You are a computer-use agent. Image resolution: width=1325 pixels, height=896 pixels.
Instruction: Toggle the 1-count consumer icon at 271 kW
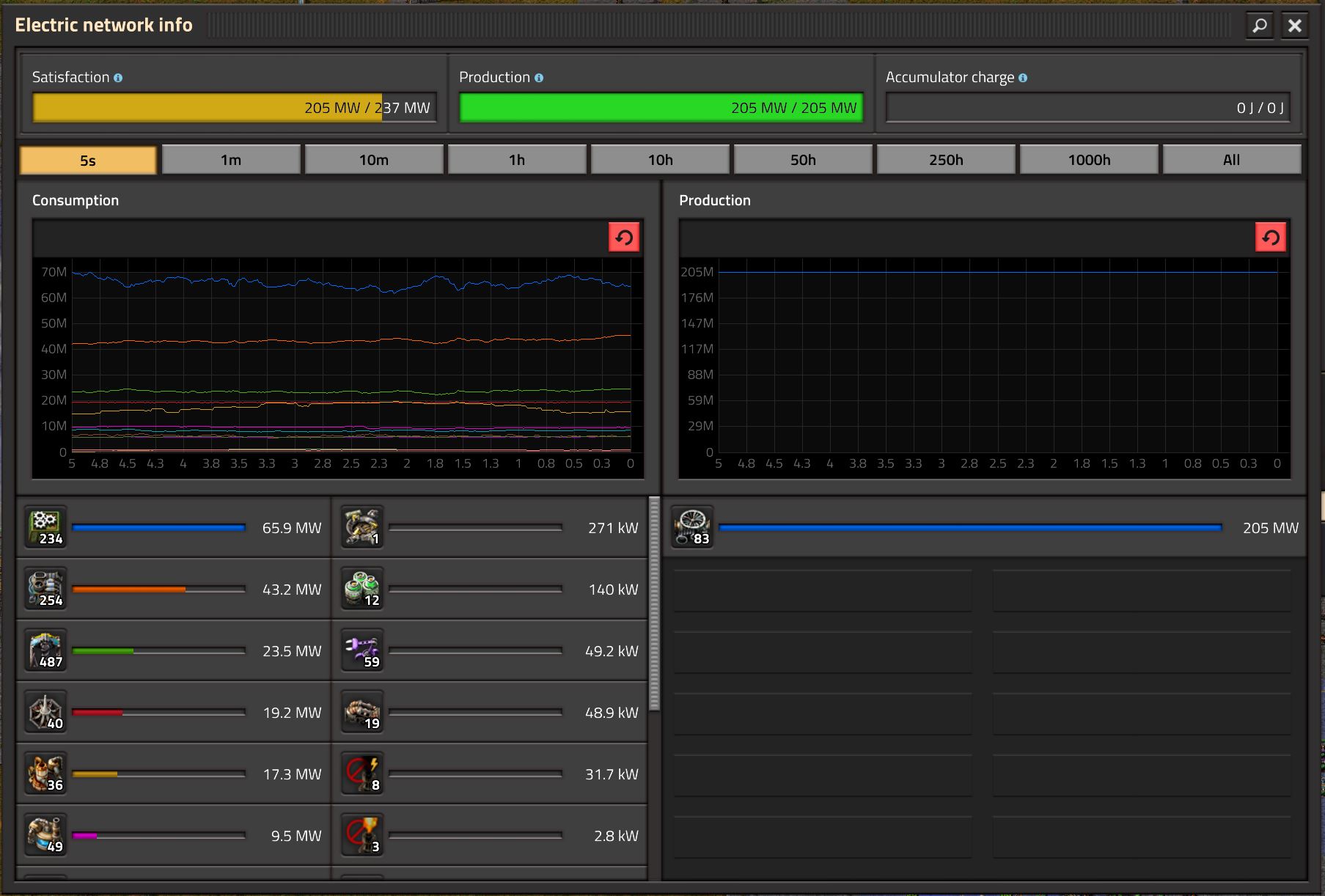tap(362, 526)
